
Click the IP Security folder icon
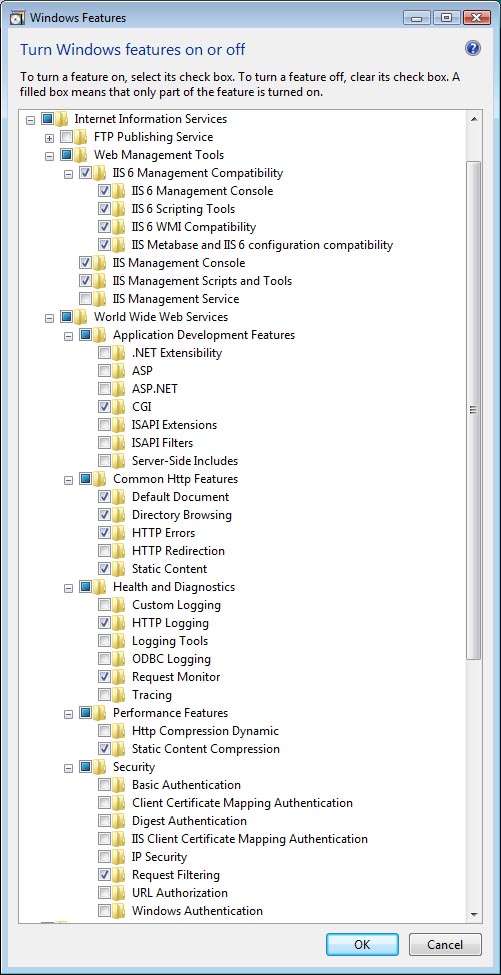click(x=119, y=857)
